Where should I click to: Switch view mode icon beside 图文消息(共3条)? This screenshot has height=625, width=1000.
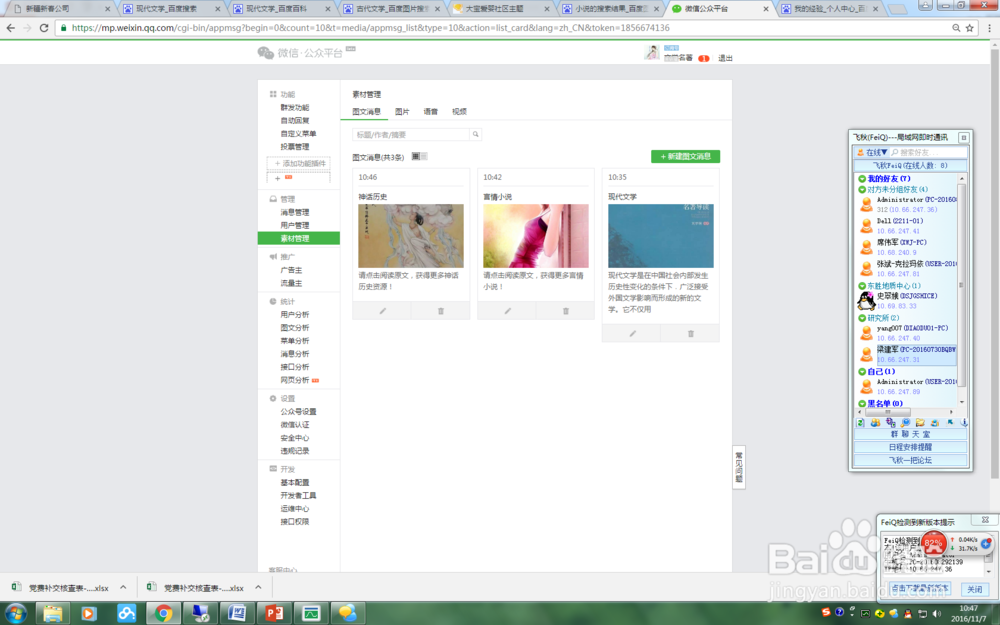[x=419, y=156]
